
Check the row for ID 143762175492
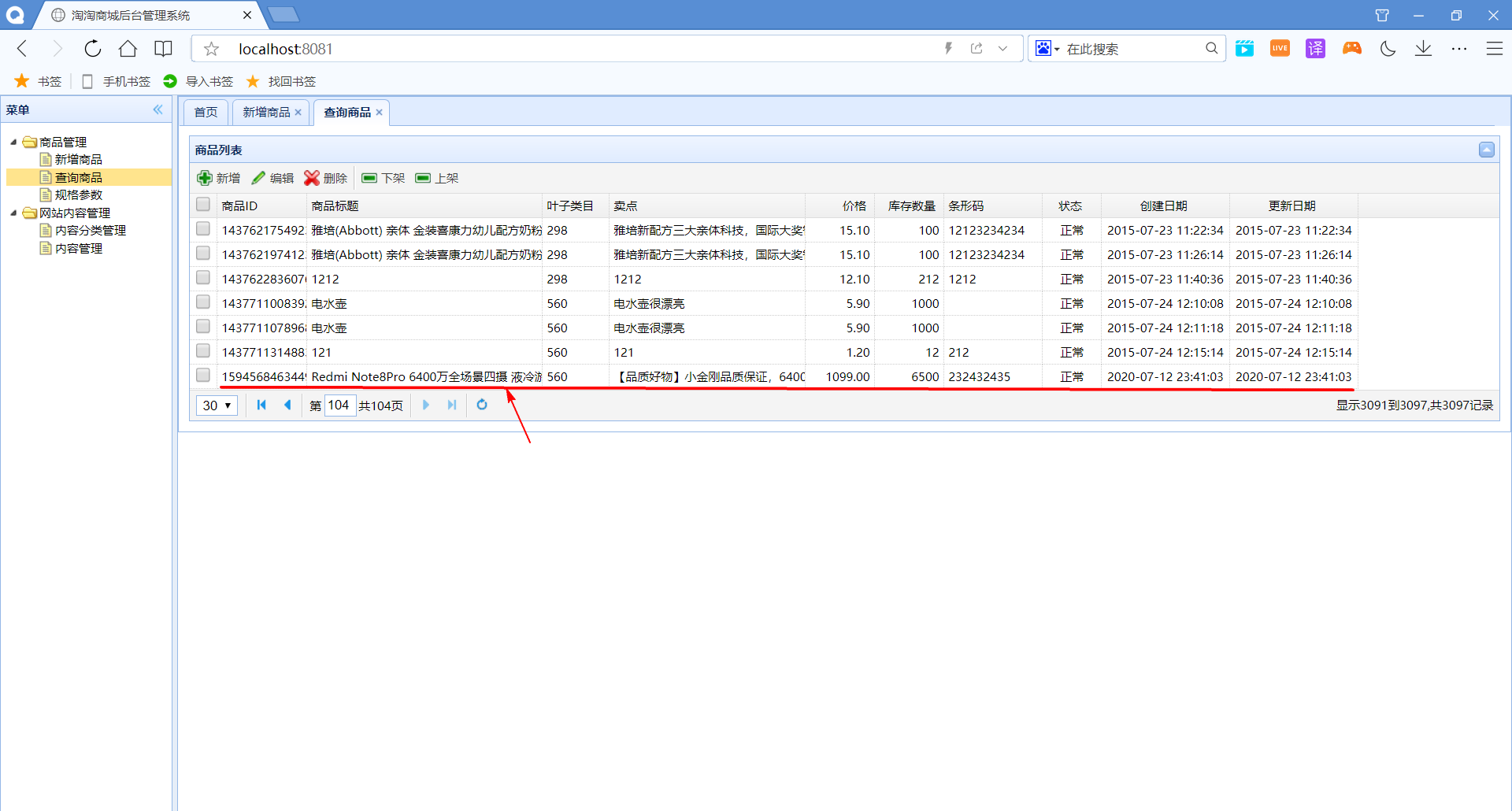pos(203,229)
